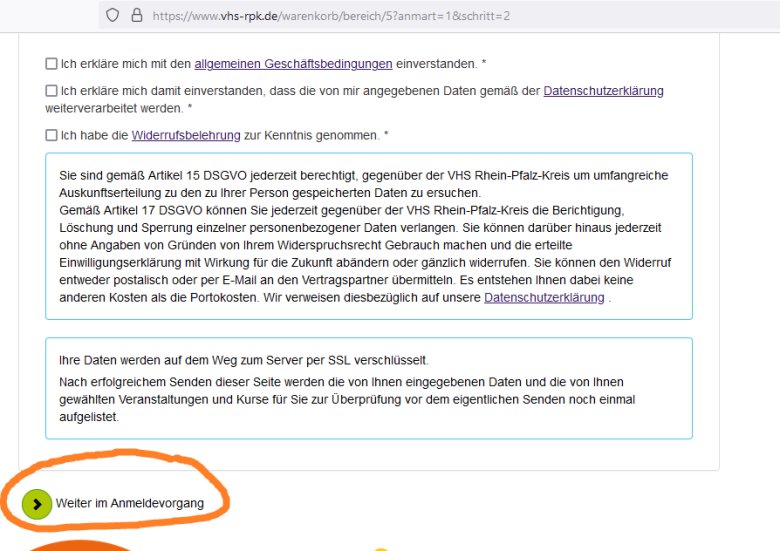Viewport: 780px width, 551px height.
Task: Focus the browser URL address field
Action: coord(438,16)
